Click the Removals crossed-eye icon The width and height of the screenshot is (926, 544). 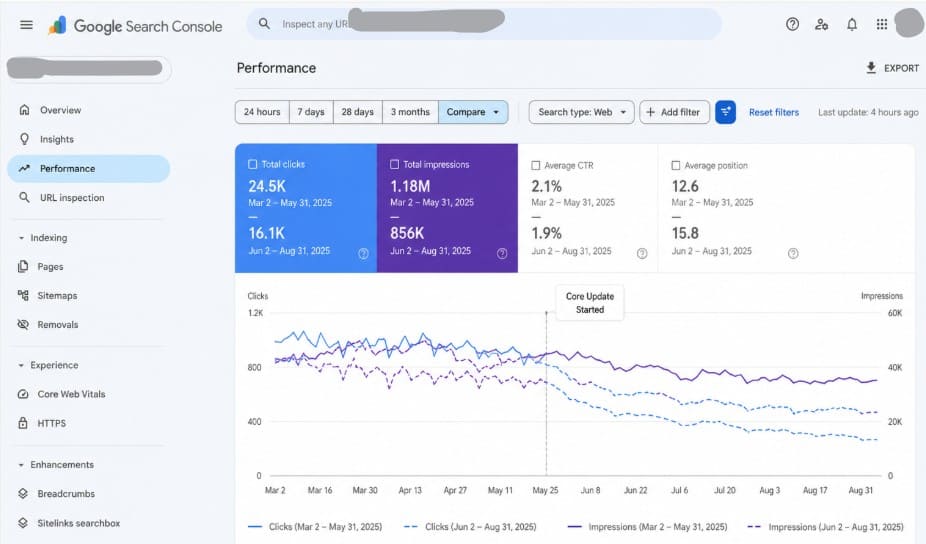coord(23,324)
